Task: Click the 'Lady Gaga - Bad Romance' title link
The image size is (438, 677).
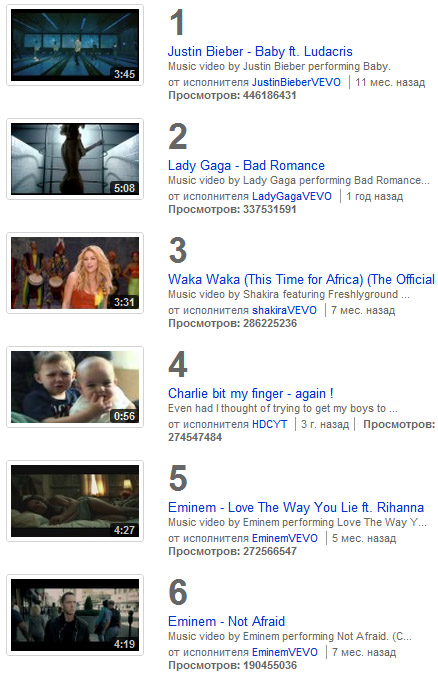Action: 246,165
